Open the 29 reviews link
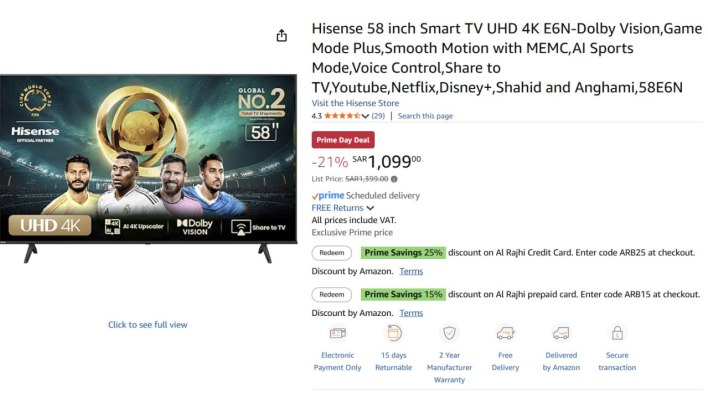 378,116
